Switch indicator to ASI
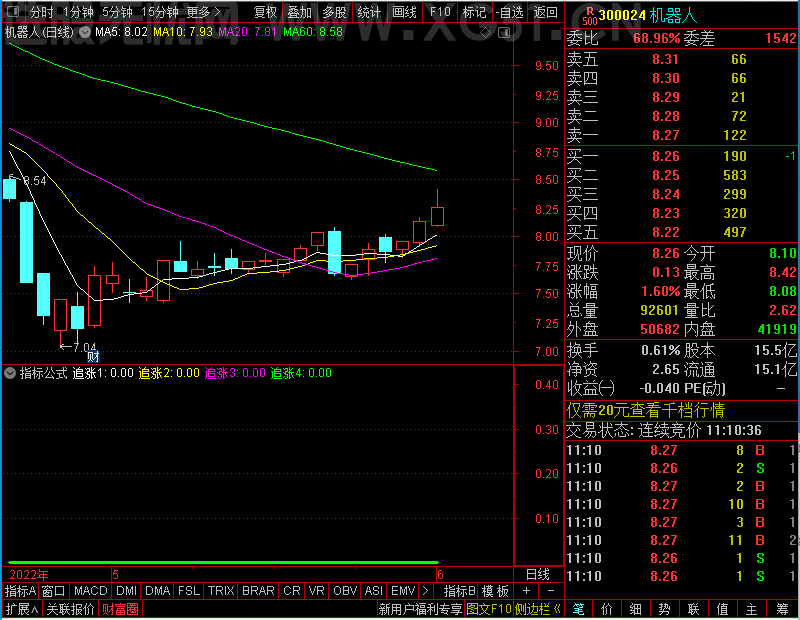This screenshot has width=800, height=620. pyautogui.click(x=373, y=591)
